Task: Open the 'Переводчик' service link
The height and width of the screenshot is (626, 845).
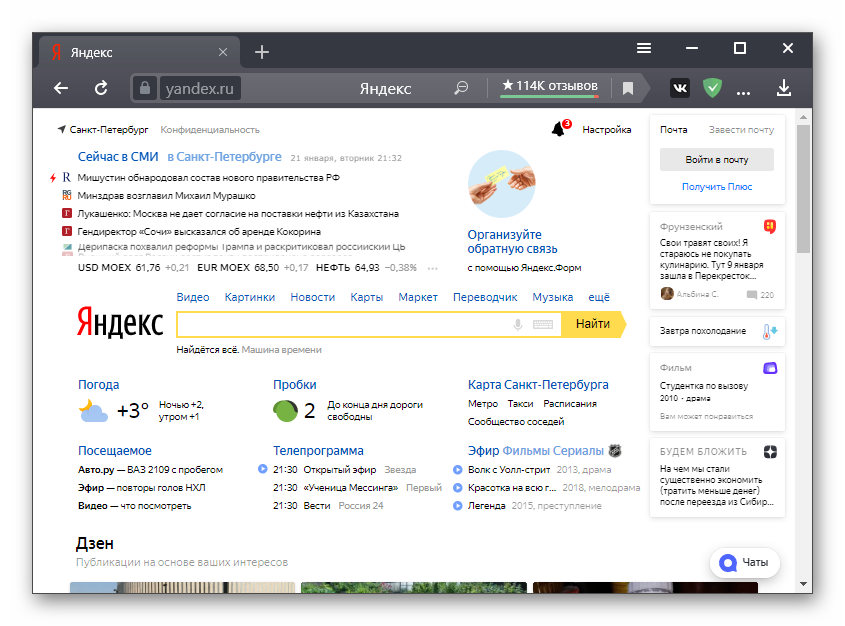Action: 485,297
